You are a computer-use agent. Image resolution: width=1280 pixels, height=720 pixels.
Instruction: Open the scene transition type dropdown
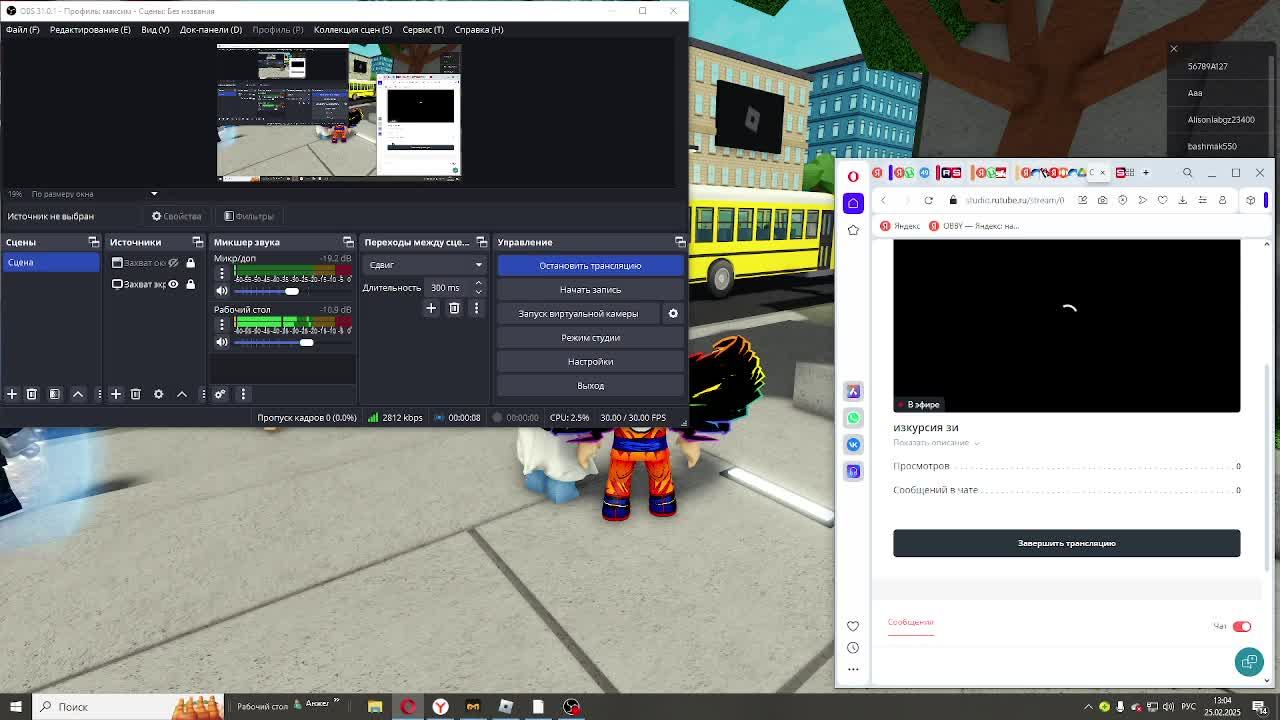(424, 265)
